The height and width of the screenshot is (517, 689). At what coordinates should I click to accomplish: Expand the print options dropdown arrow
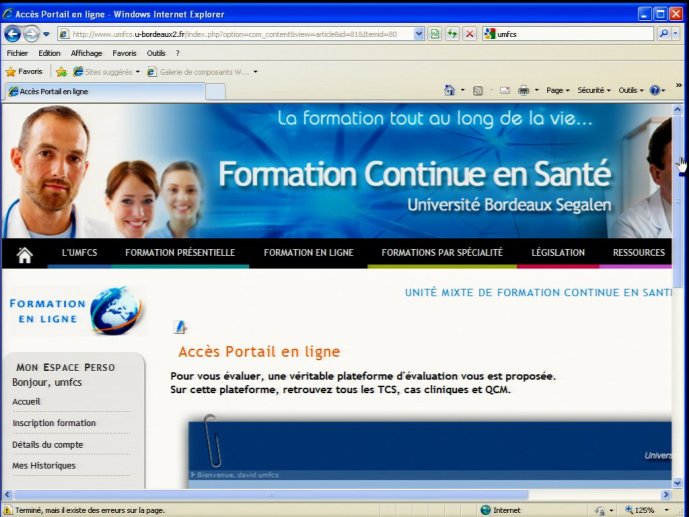(x=537, y=90)
